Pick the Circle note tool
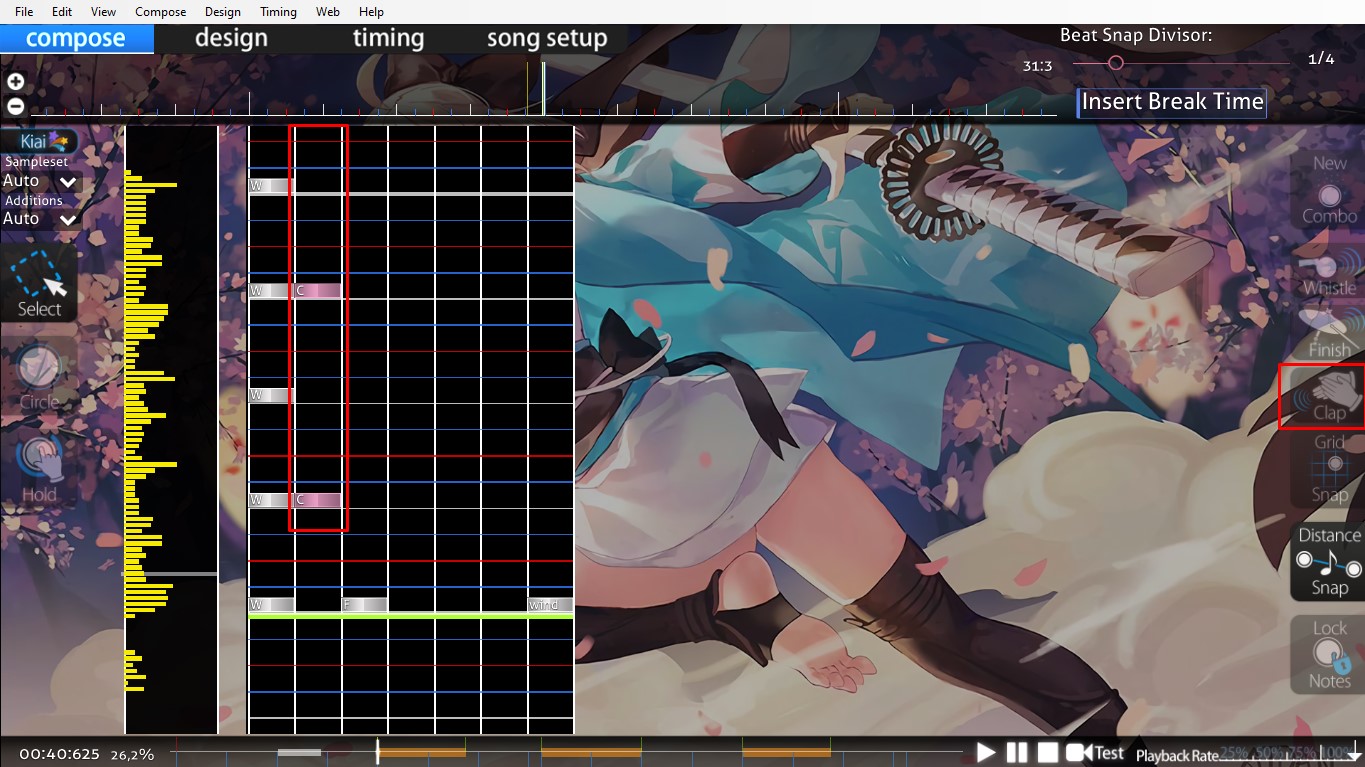Screen dimensions: 1365x767 (x=40, y=376)
